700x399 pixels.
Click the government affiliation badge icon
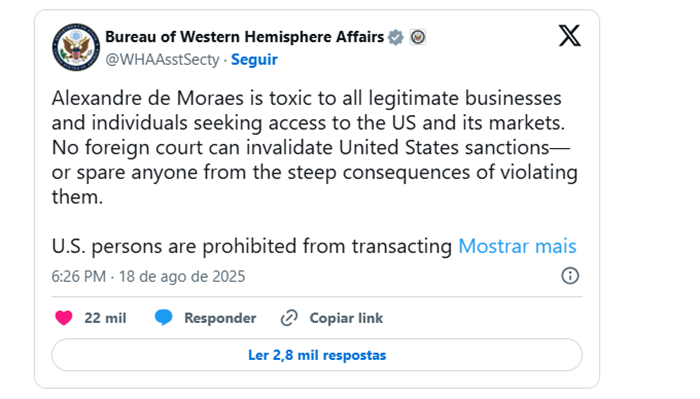pyautogui.click(x=418, y=37)
